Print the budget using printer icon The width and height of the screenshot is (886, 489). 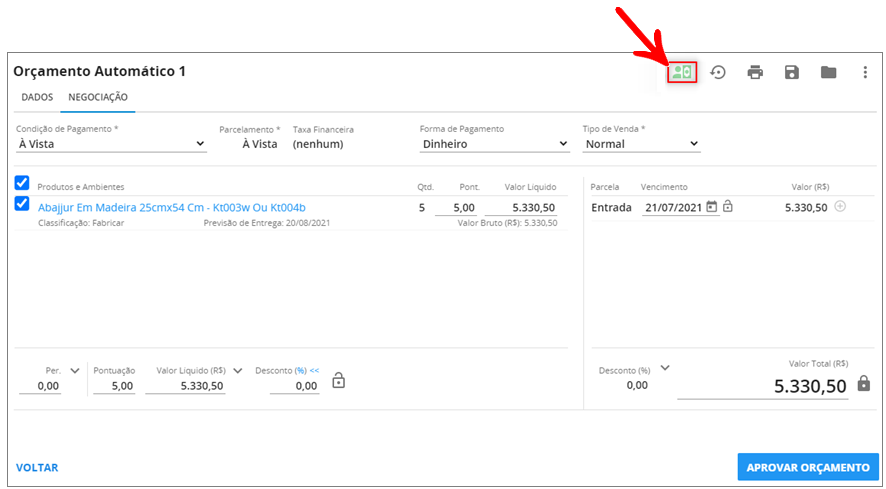pos(755,72)
